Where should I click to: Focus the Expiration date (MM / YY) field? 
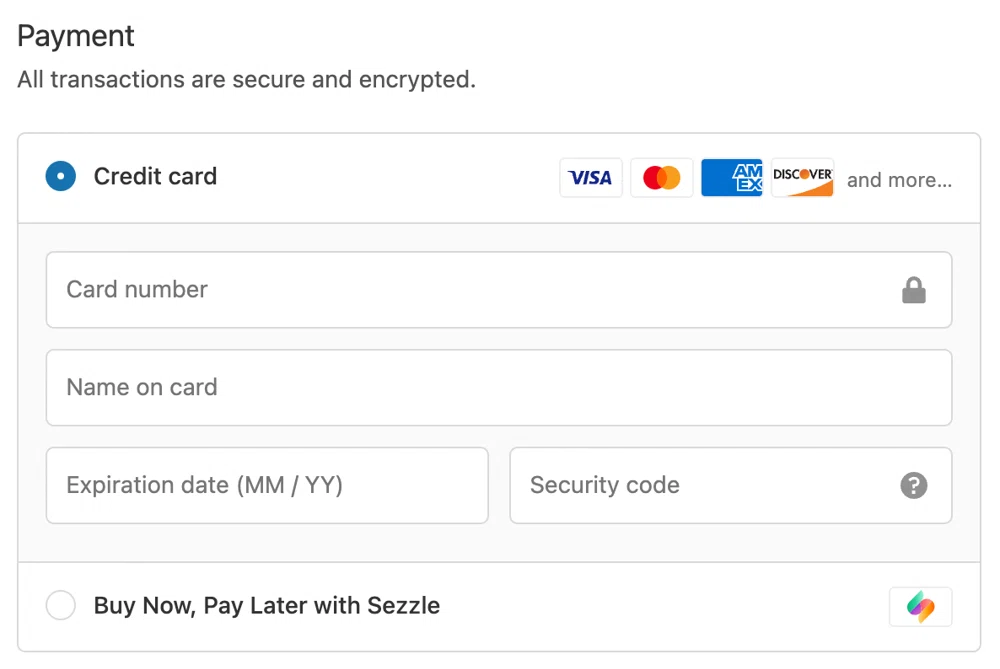pos(267,486)
